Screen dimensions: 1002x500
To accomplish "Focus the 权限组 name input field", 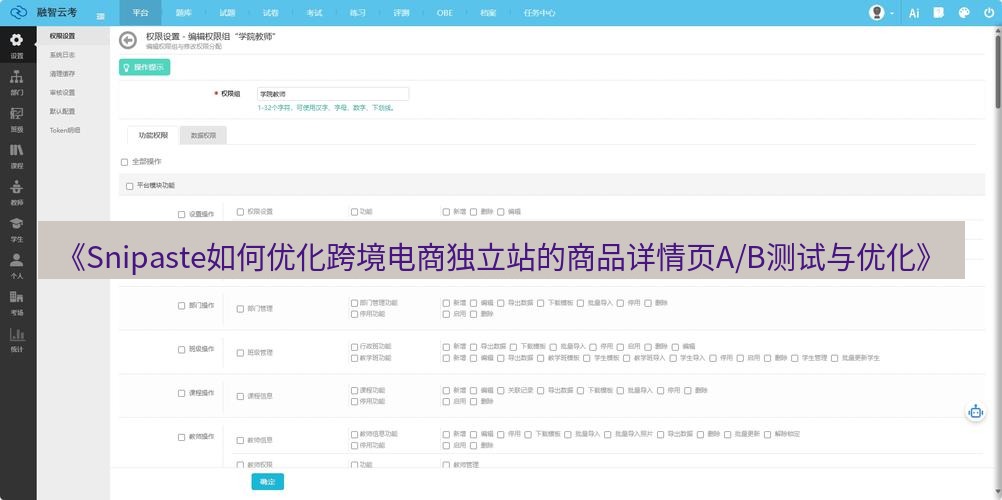I will tap(333, 94).
